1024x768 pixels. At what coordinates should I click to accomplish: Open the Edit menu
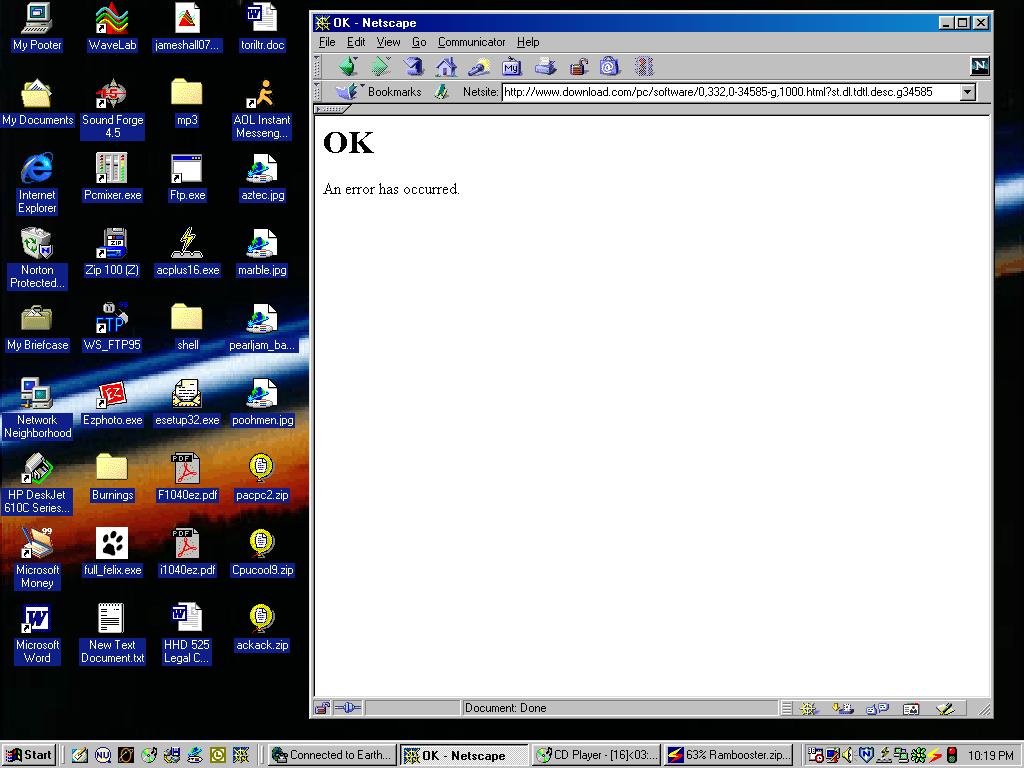[x=356, y=42]
